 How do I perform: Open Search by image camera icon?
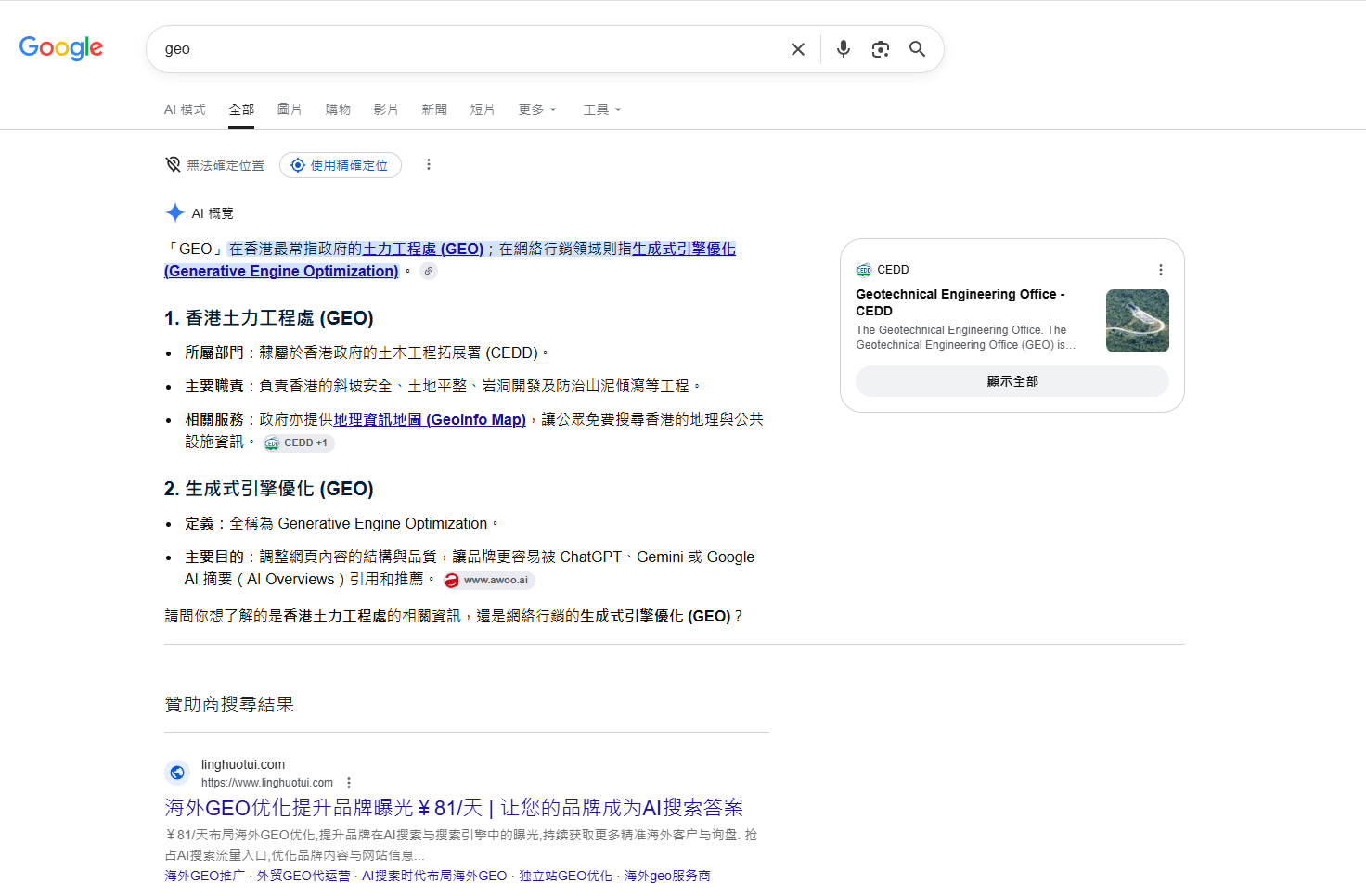coord(881,49)
